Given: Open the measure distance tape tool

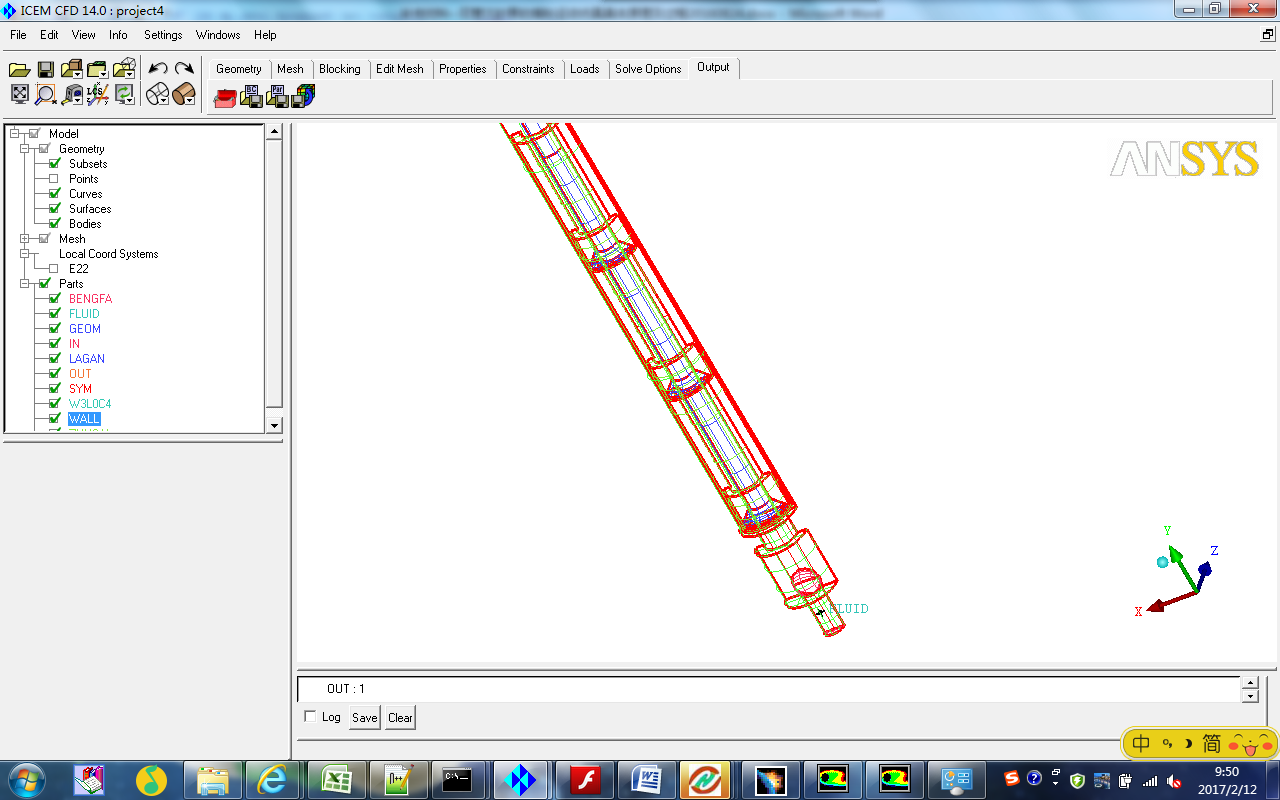Looking at the screenshot, I should [71, 95].
